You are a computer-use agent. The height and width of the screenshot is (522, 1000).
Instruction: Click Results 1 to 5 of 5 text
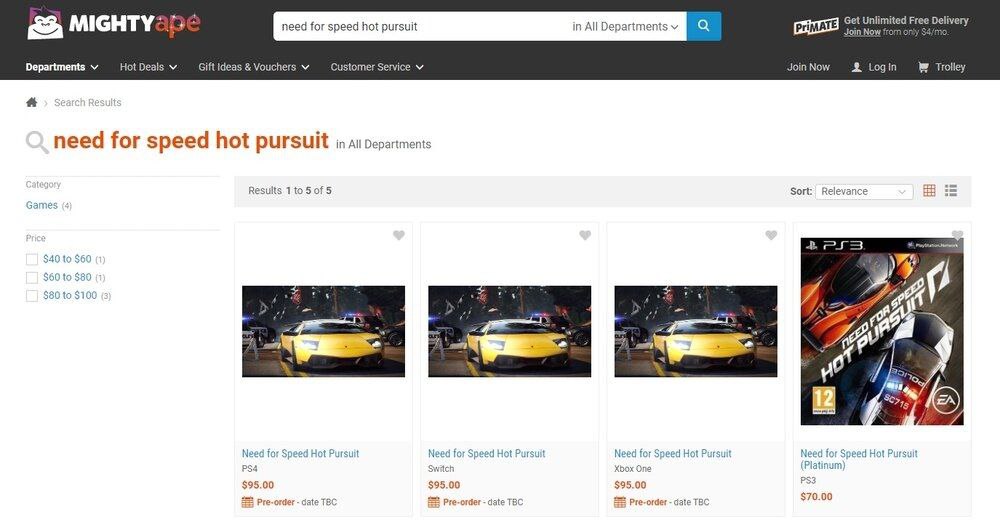coord(290,190)
